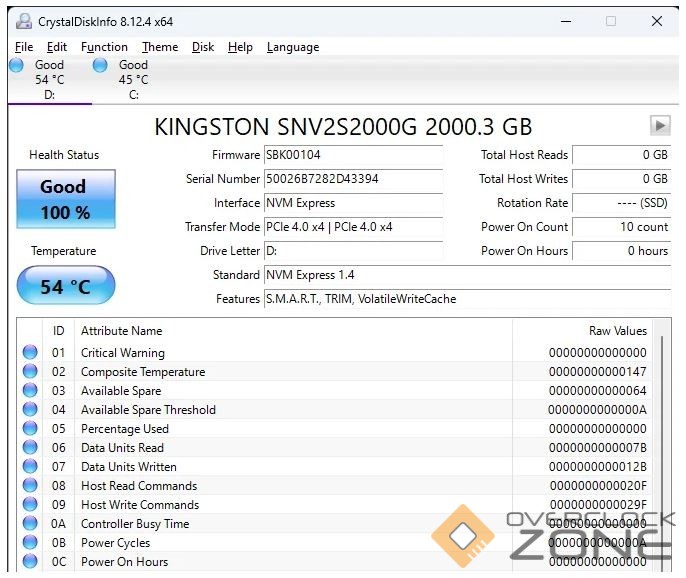Click the Firmware field SBK00104

354,155
